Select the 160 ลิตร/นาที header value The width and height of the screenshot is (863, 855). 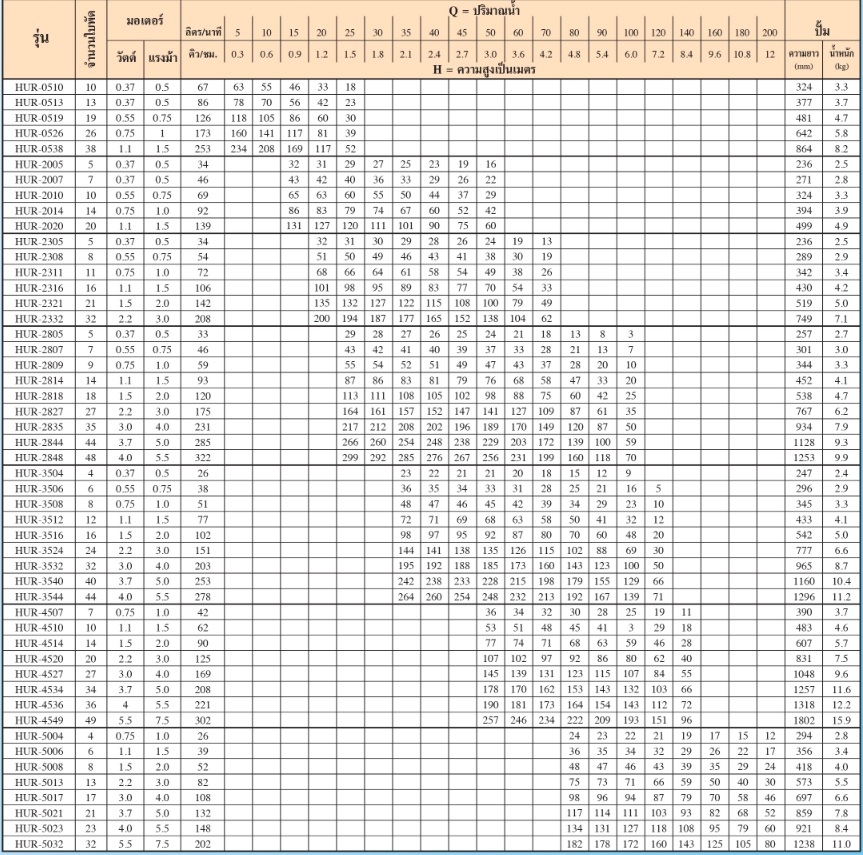point(714,32)
